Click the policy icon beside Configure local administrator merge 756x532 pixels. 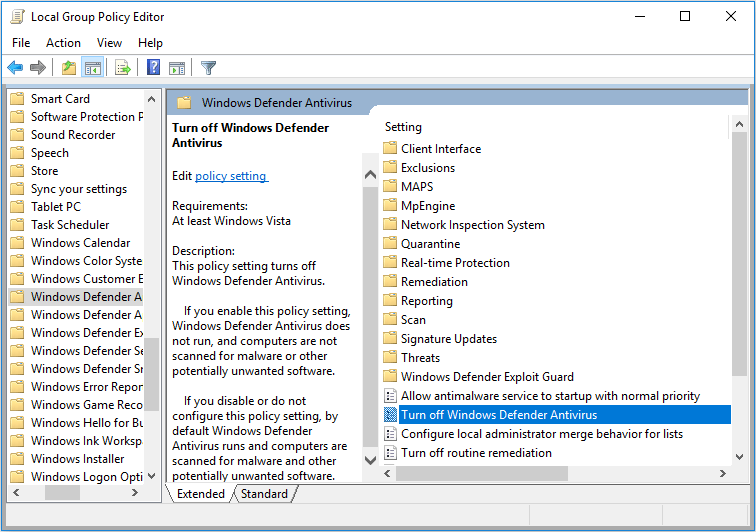pyautogui.click(x=390, y=434)
